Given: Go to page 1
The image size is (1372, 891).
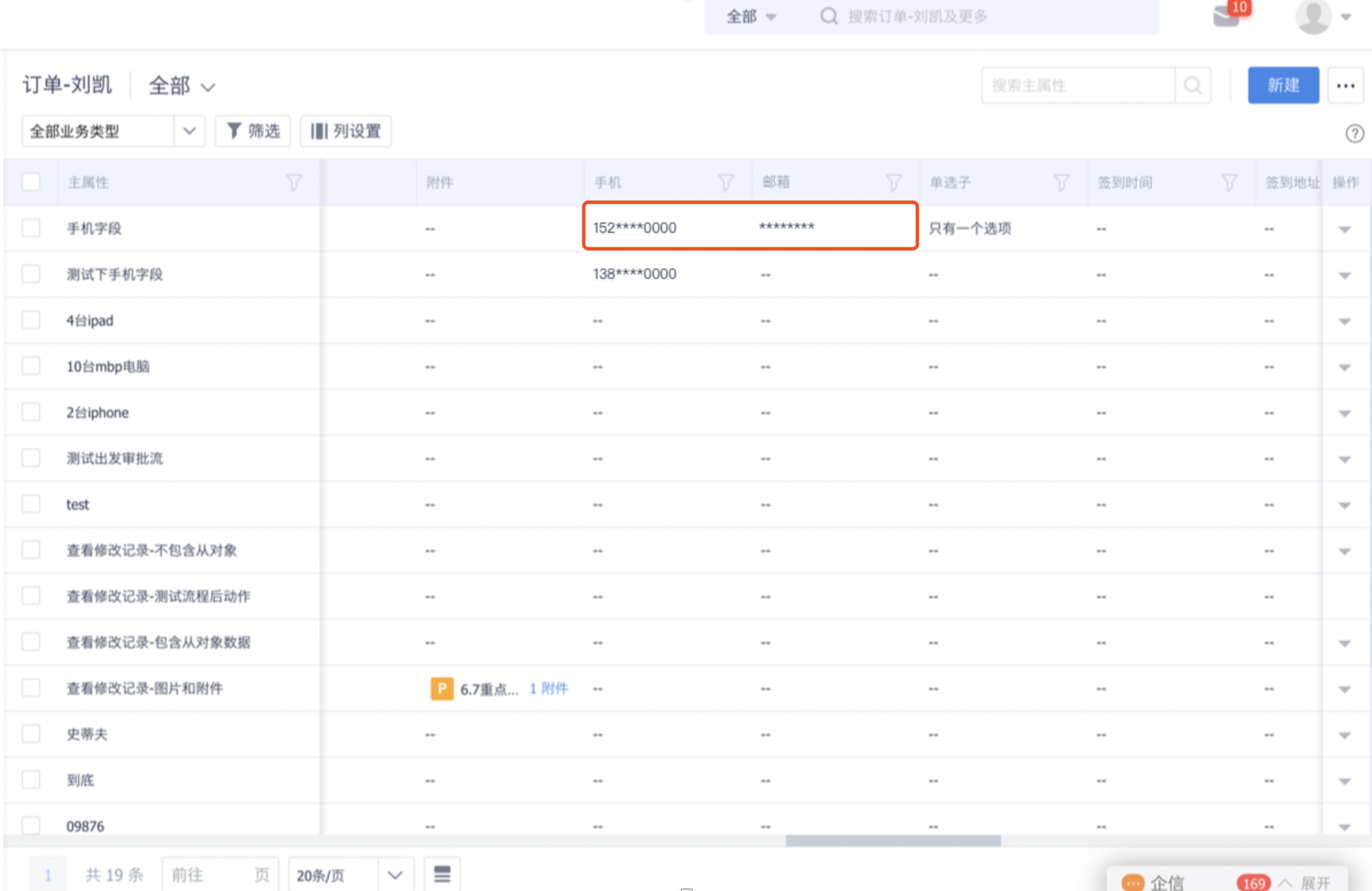Looking at the screenshot, I should 48,875.
